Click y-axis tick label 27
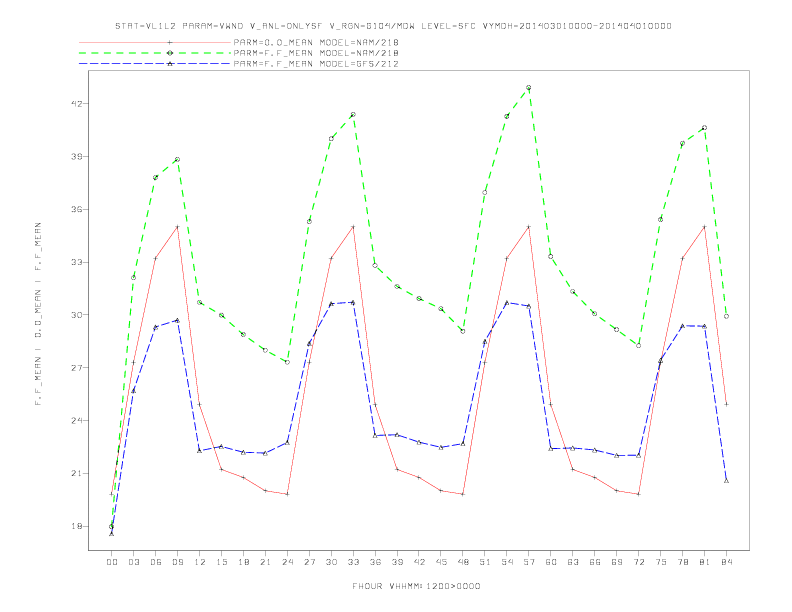The height and width of the screenshot is (612, 792). (x=76, y=368)
